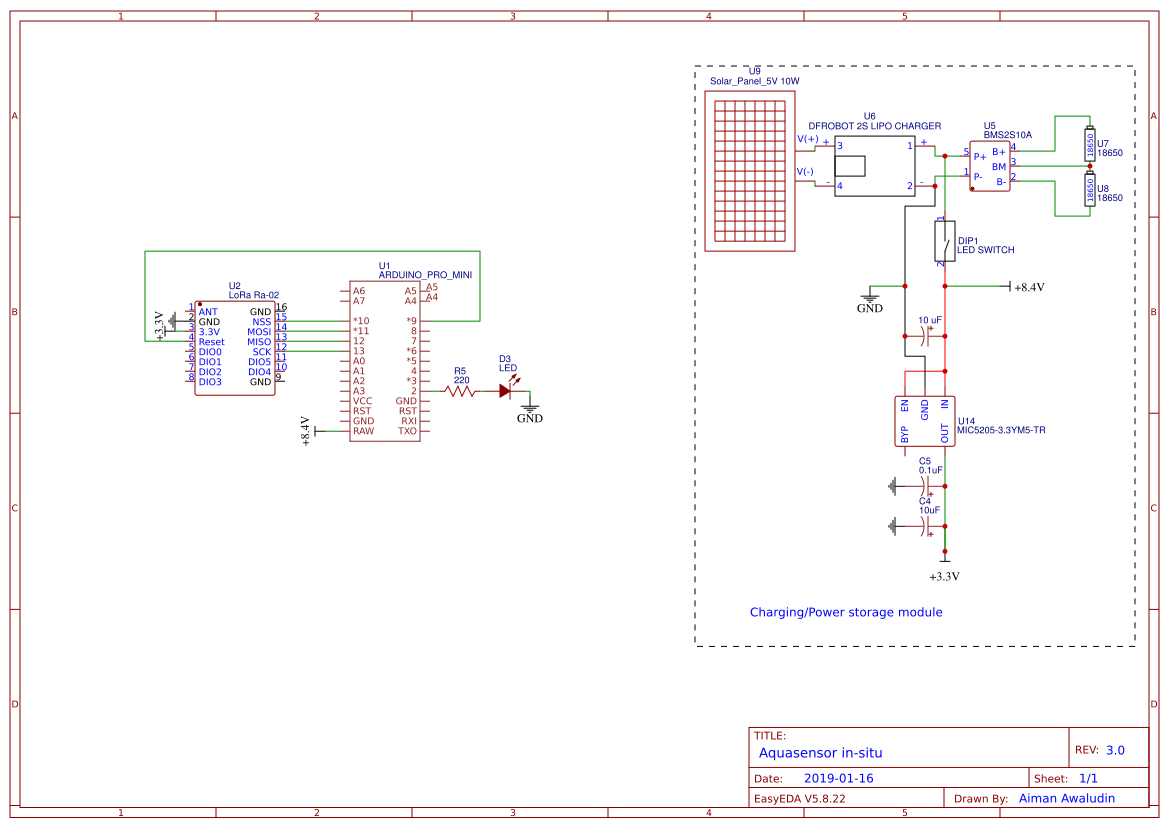Click the LED diode symbol D3
1169x828 pixels.
coord(506,392)
